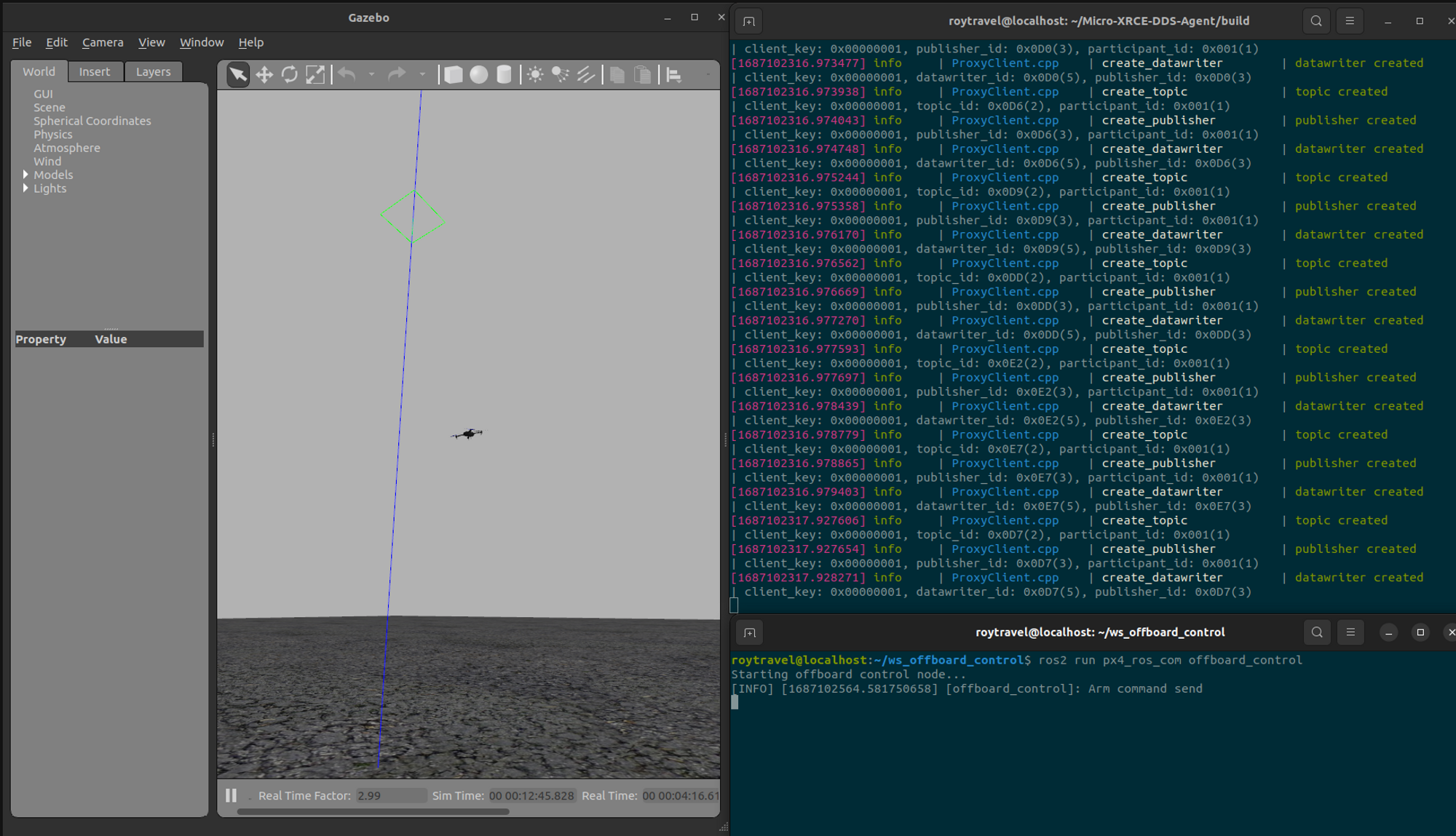Pause the simulation
Viewport: 1456px width, 836px height.
pyautogui.click(x=231, y=795)
